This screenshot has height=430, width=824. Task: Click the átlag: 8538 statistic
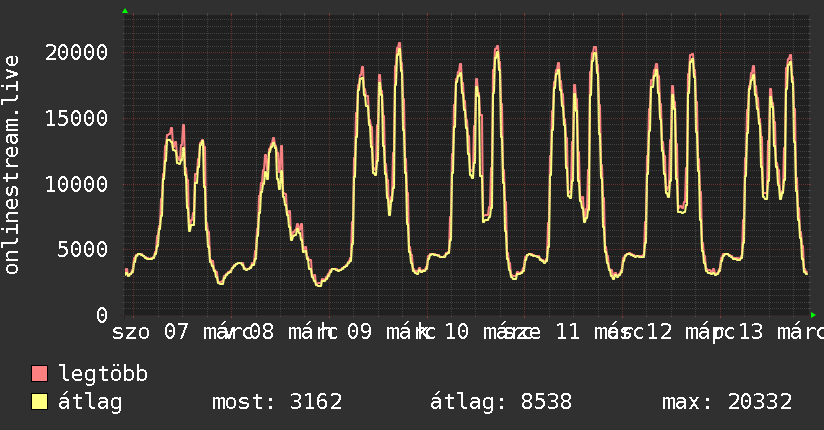click(x=501, y=402)
